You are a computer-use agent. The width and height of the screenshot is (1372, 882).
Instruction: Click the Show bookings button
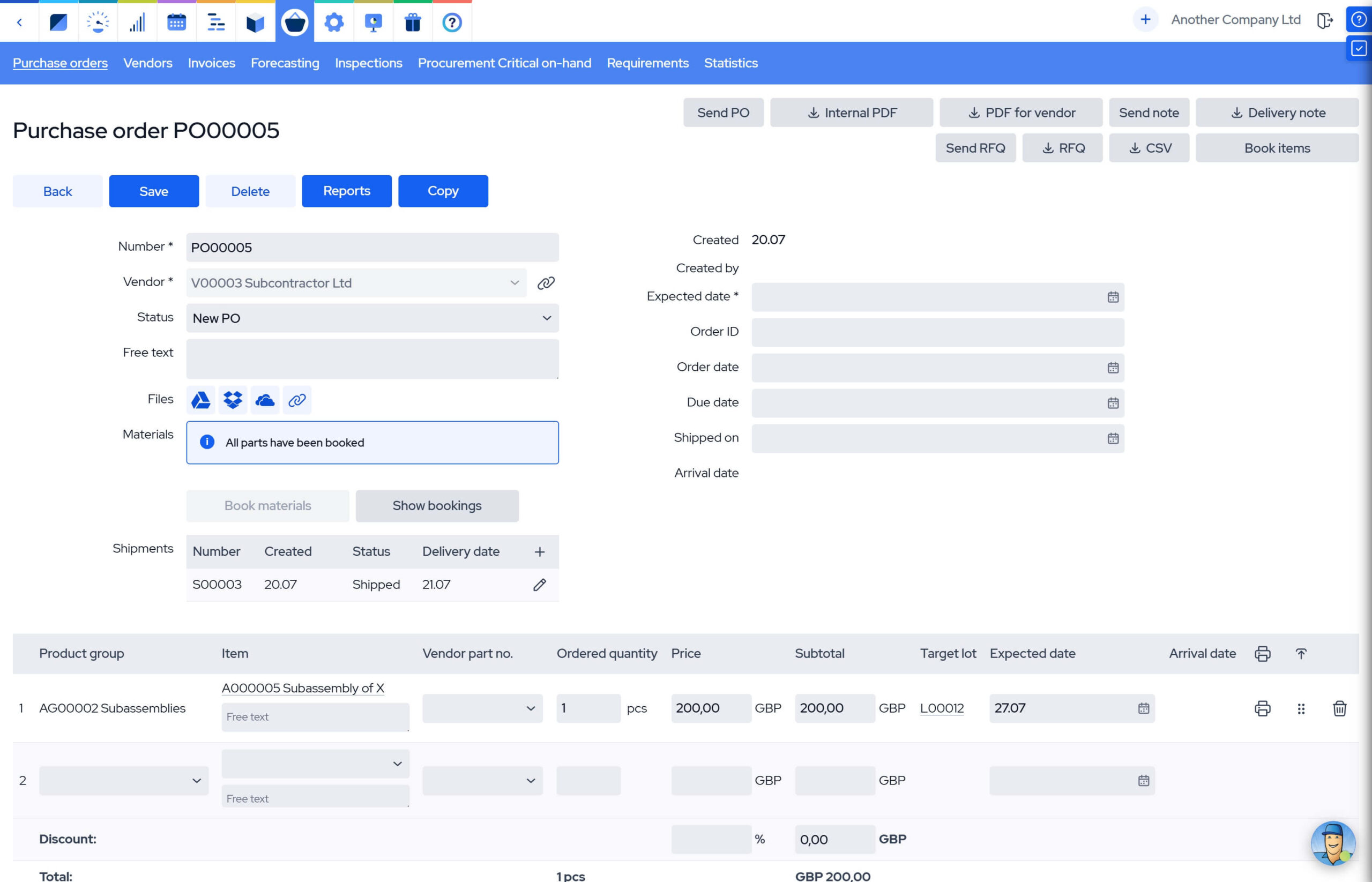coord(437,506)
